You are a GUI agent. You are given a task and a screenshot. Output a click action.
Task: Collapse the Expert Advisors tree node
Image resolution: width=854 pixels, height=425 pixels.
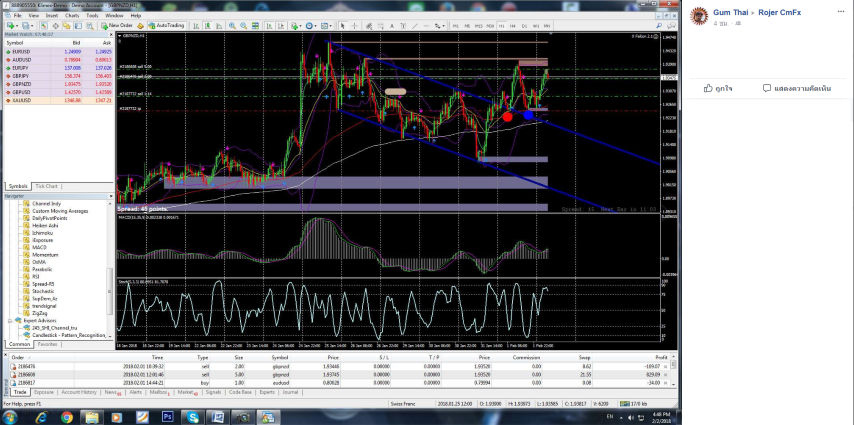coord(10,321)
